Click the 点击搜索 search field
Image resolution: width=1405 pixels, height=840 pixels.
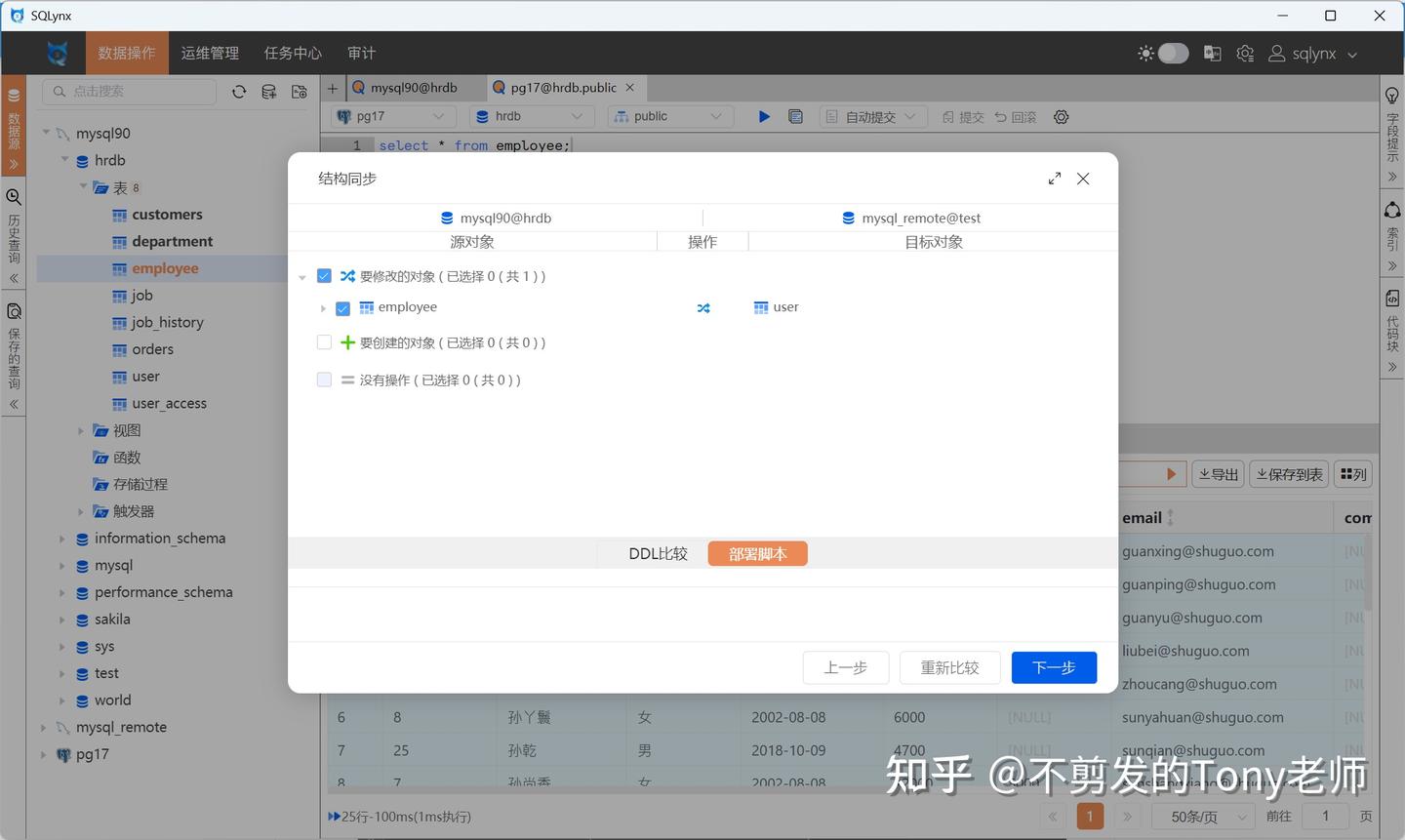tap(127, 91)
